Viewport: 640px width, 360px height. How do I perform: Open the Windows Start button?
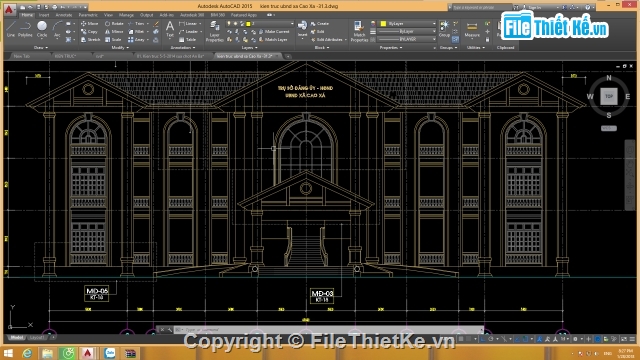[8, 353]
